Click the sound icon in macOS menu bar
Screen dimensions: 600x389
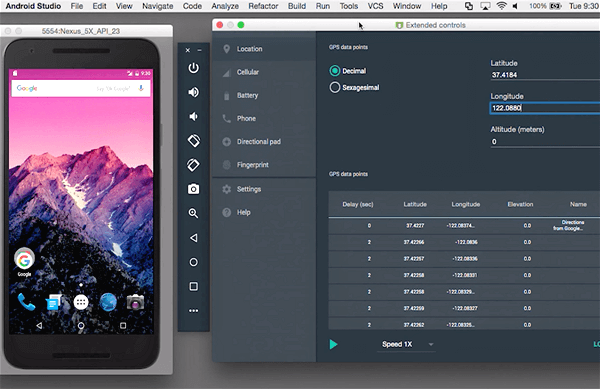point(515,6)
